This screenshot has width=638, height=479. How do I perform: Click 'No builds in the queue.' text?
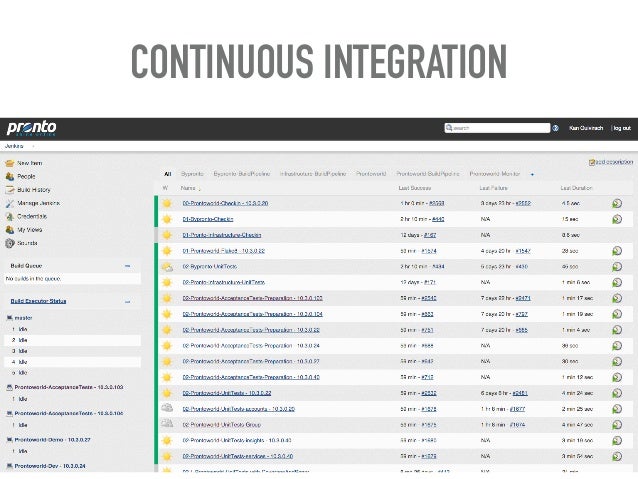click(33, 279)
